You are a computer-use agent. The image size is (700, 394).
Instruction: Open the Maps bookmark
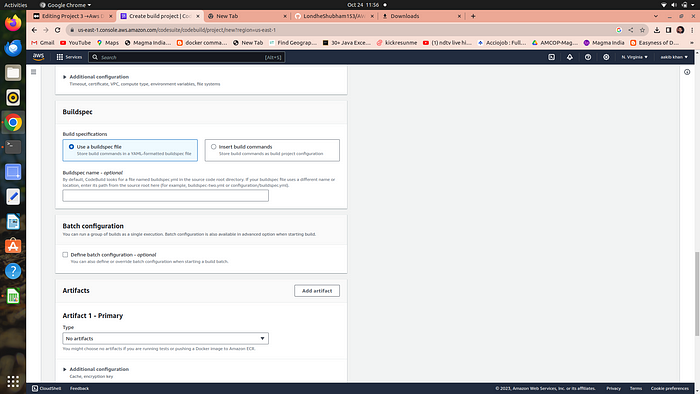point(108,43)
